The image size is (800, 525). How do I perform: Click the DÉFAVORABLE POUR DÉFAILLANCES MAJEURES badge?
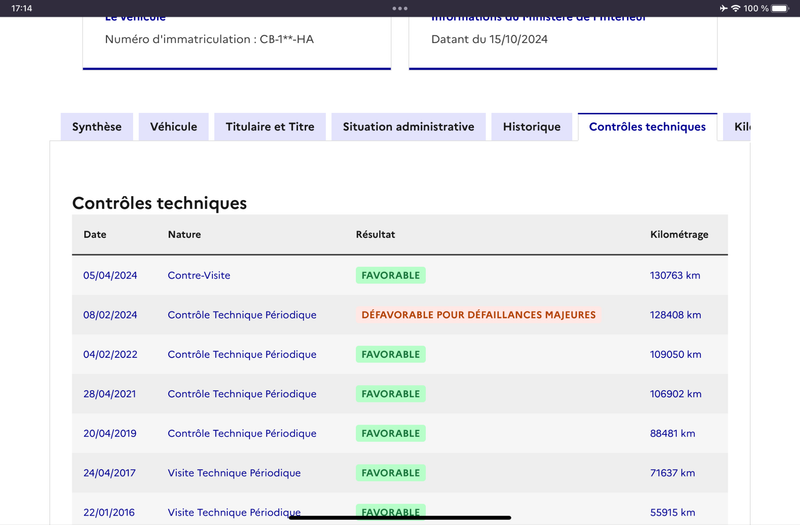(x=479, y=315)
